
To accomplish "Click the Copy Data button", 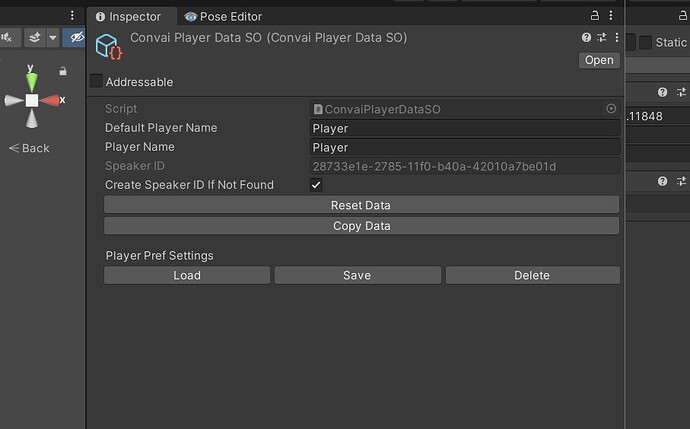I will [361, 226].
